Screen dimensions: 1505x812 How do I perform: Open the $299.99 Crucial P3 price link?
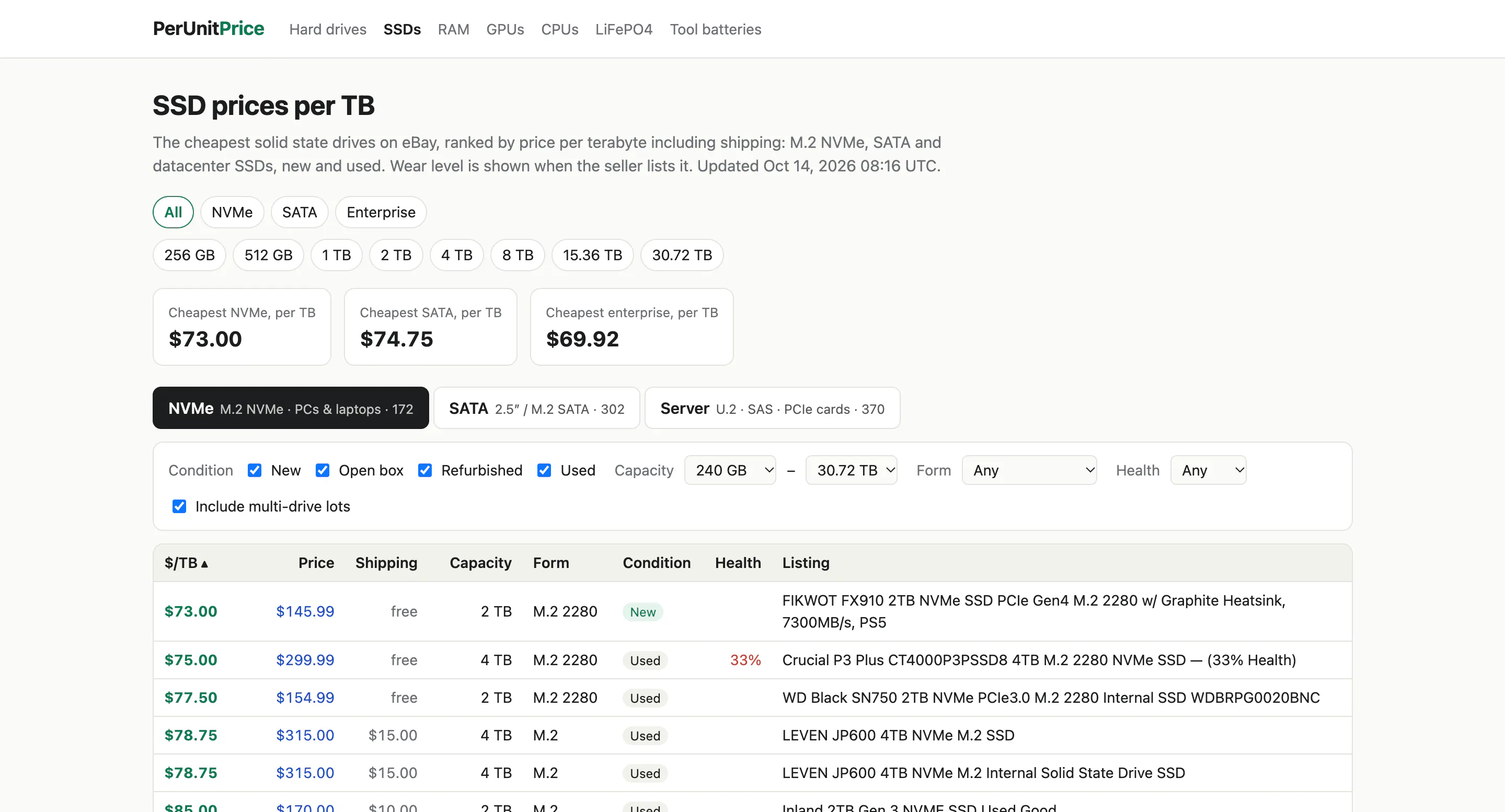pyautogui.click(x=305, y=660)
